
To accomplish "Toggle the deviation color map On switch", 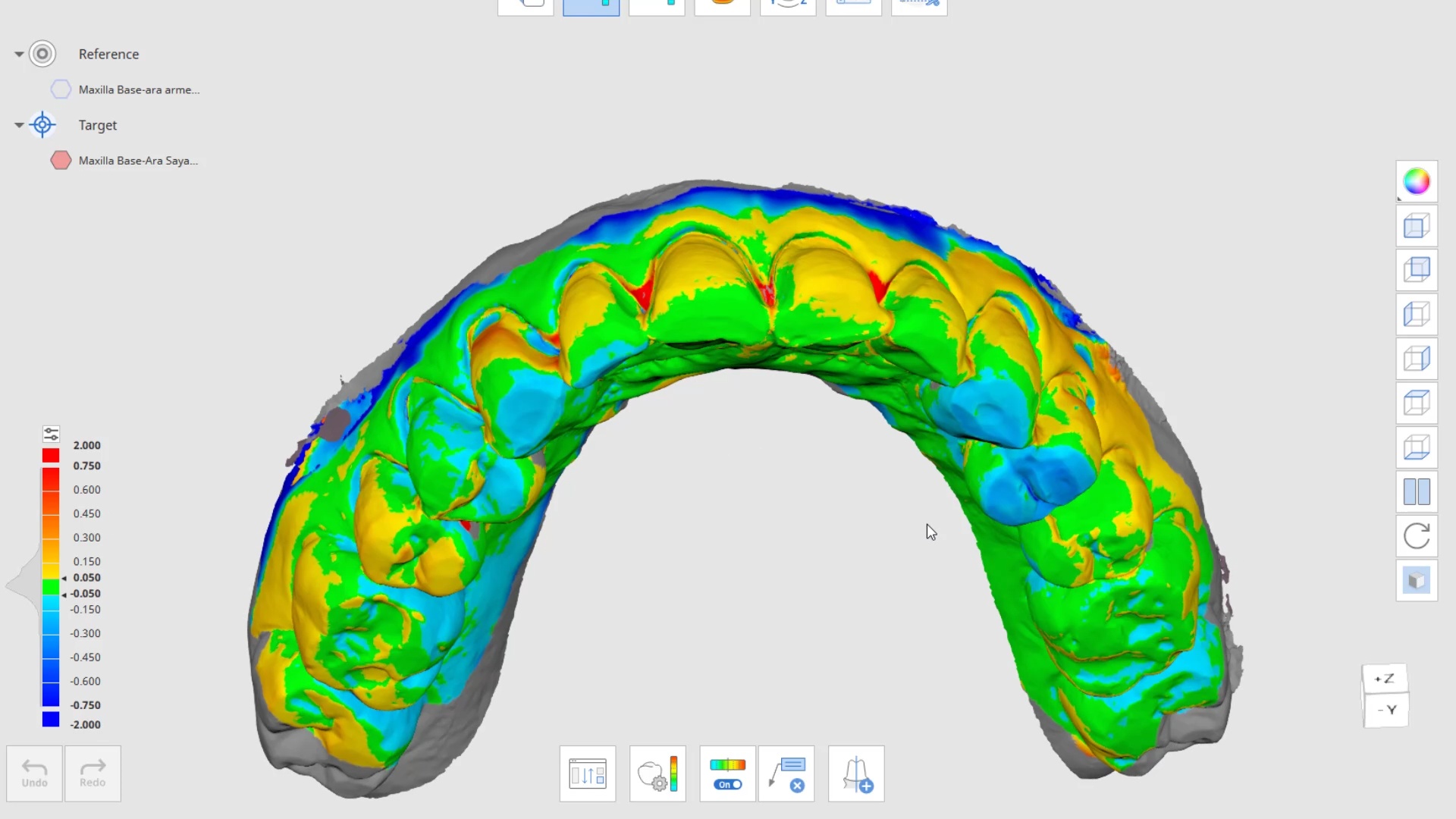I will pyautogui.click(x=727, y=784).
